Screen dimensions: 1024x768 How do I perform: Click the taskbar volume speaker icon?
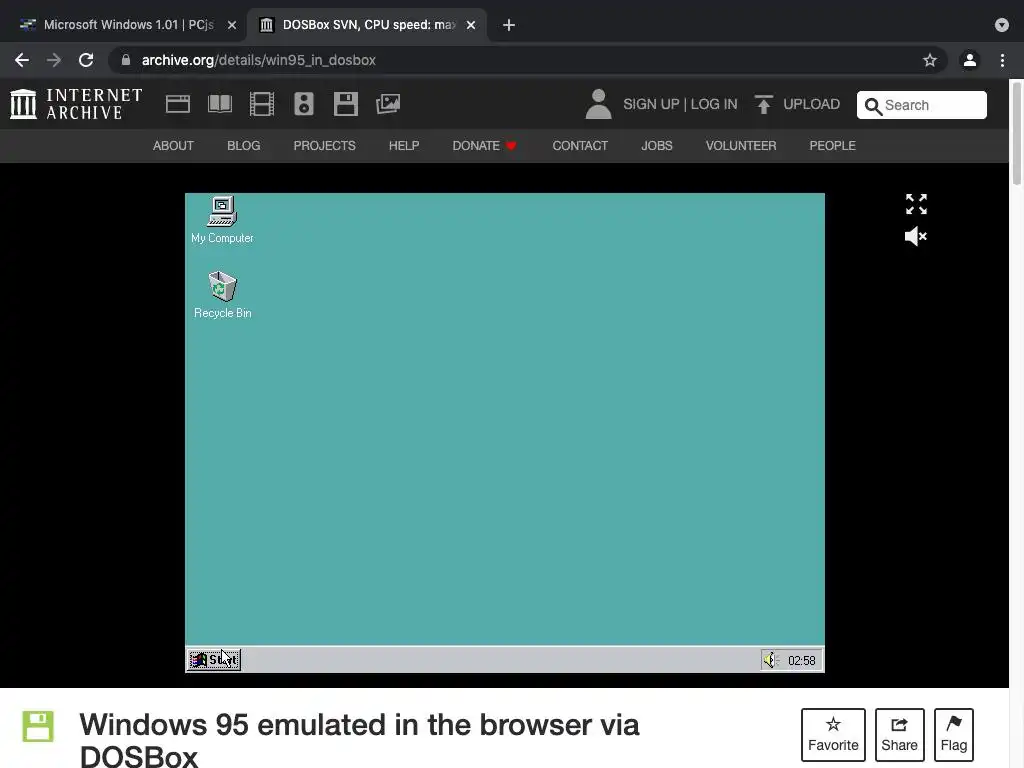pos(771,660)
